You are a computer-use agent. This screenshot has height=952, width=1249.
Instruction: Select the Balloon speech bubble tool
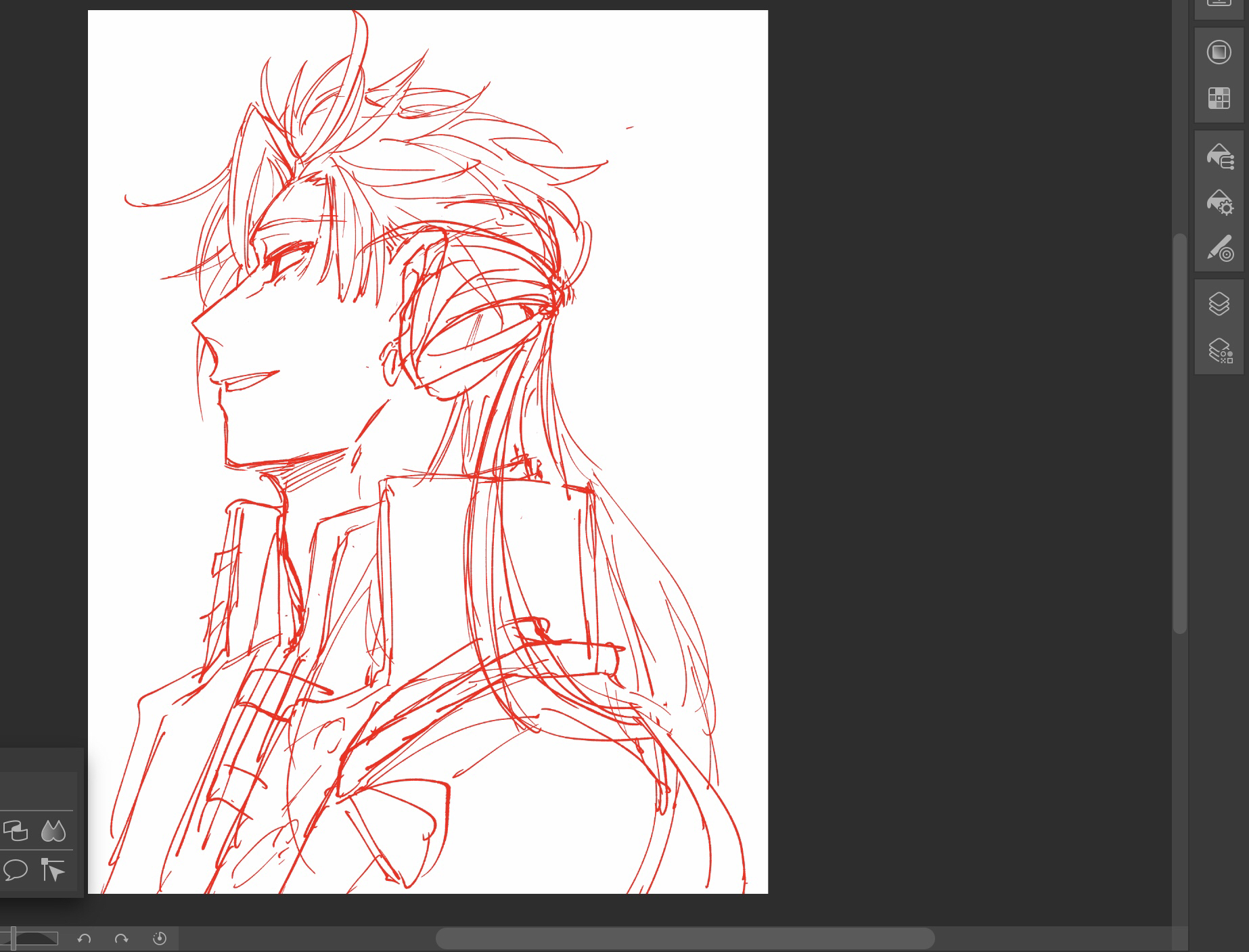(x=16, y=869)
